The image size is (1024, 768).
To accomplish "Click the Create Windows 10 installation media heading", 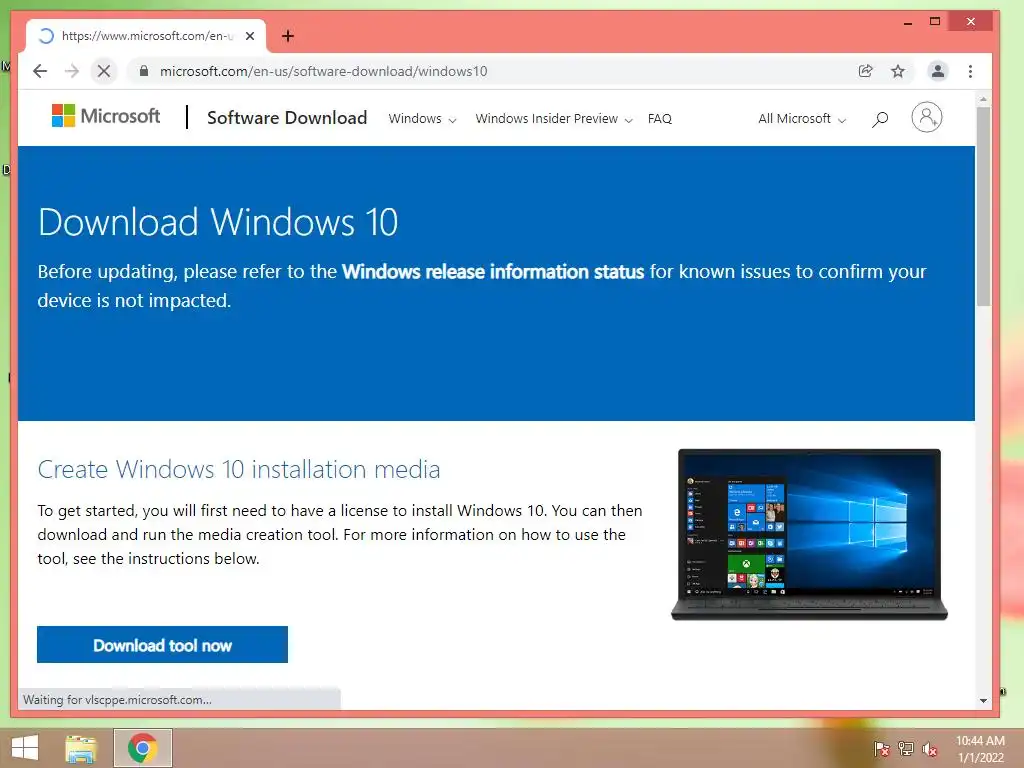I will (239, 470).
